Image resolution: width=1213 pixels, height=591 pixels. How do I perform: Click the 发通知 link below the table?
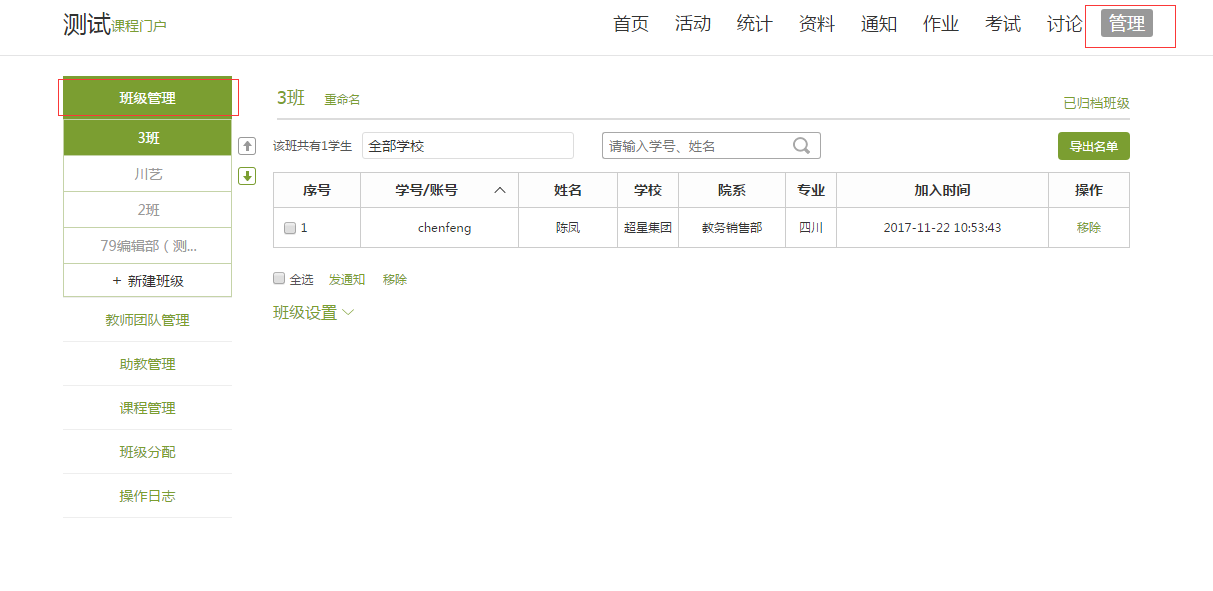[347, 280]
